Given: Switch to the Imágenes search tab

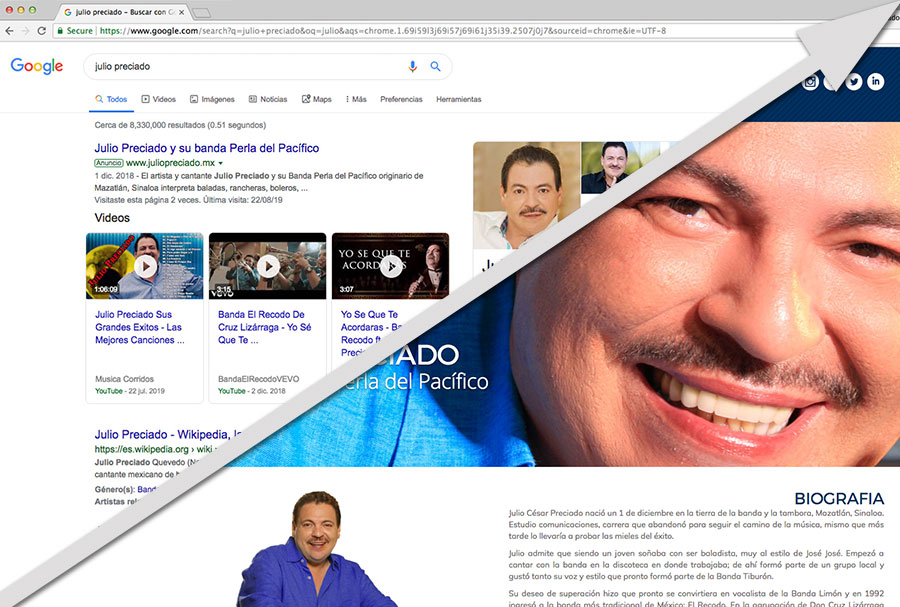Looking at the screenshot, I should pos(212,99).
